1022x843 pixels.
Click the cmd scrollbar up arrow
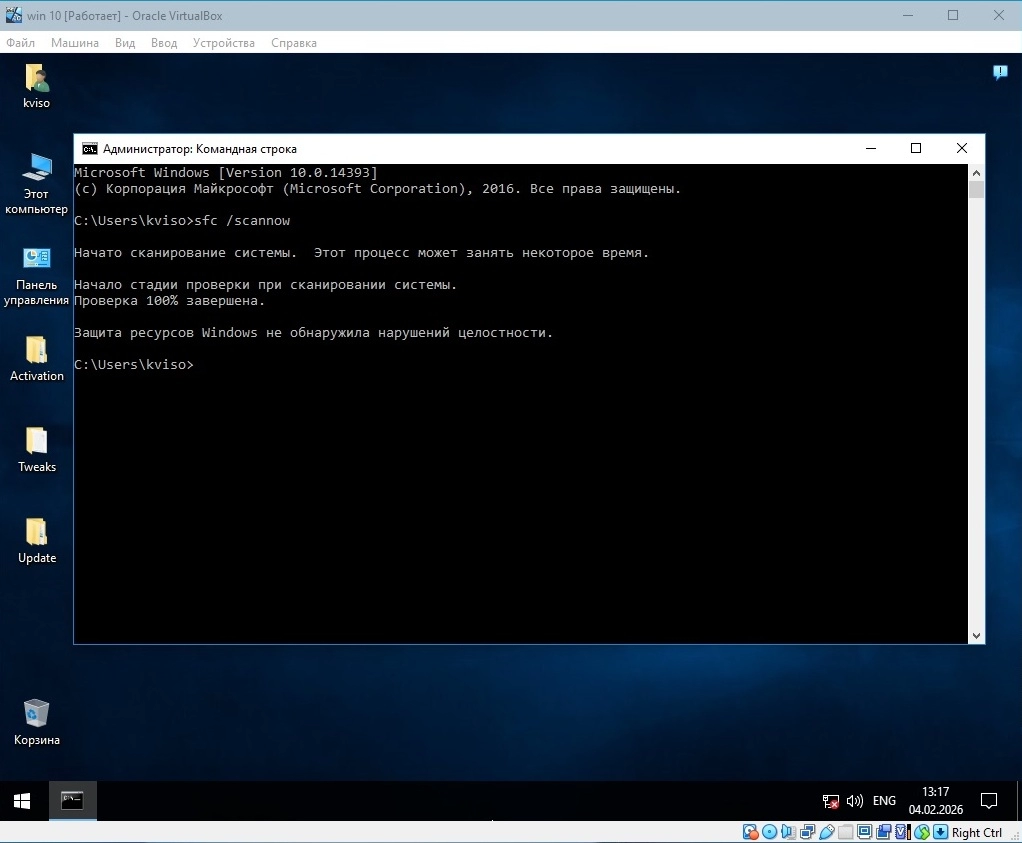tap(976, 173)
